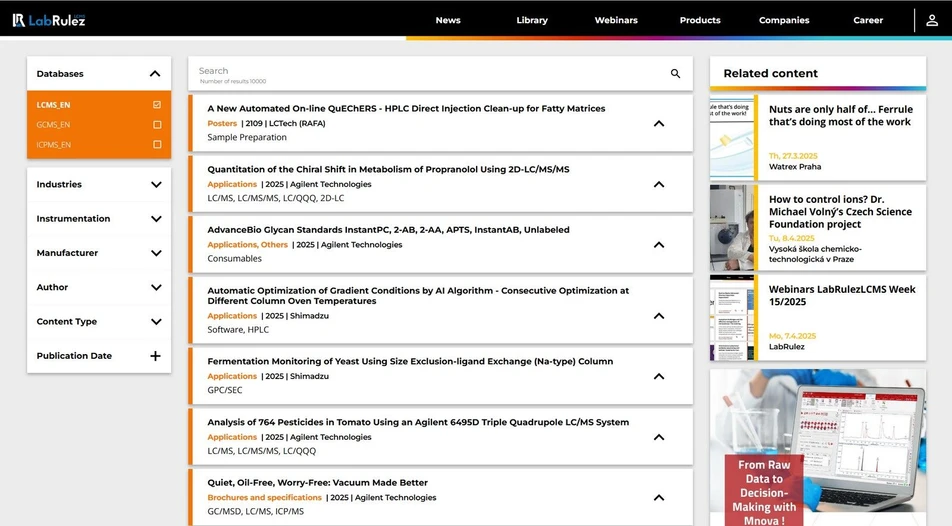Click the Brochures and specifications label

pyautogui.click(x=264, y=497)
